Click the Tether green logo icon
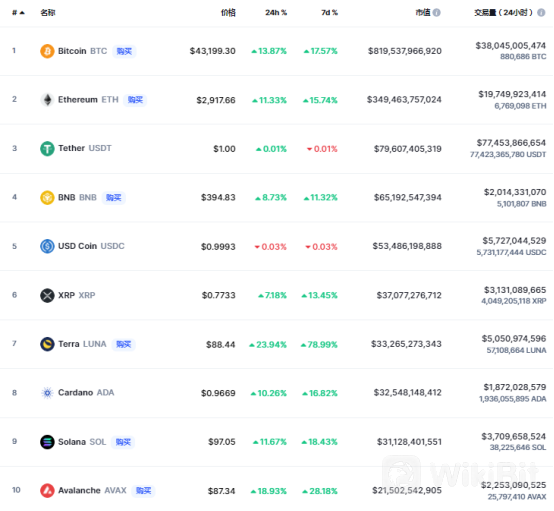The height and width of the screenshot is (511, 554). 47,148
